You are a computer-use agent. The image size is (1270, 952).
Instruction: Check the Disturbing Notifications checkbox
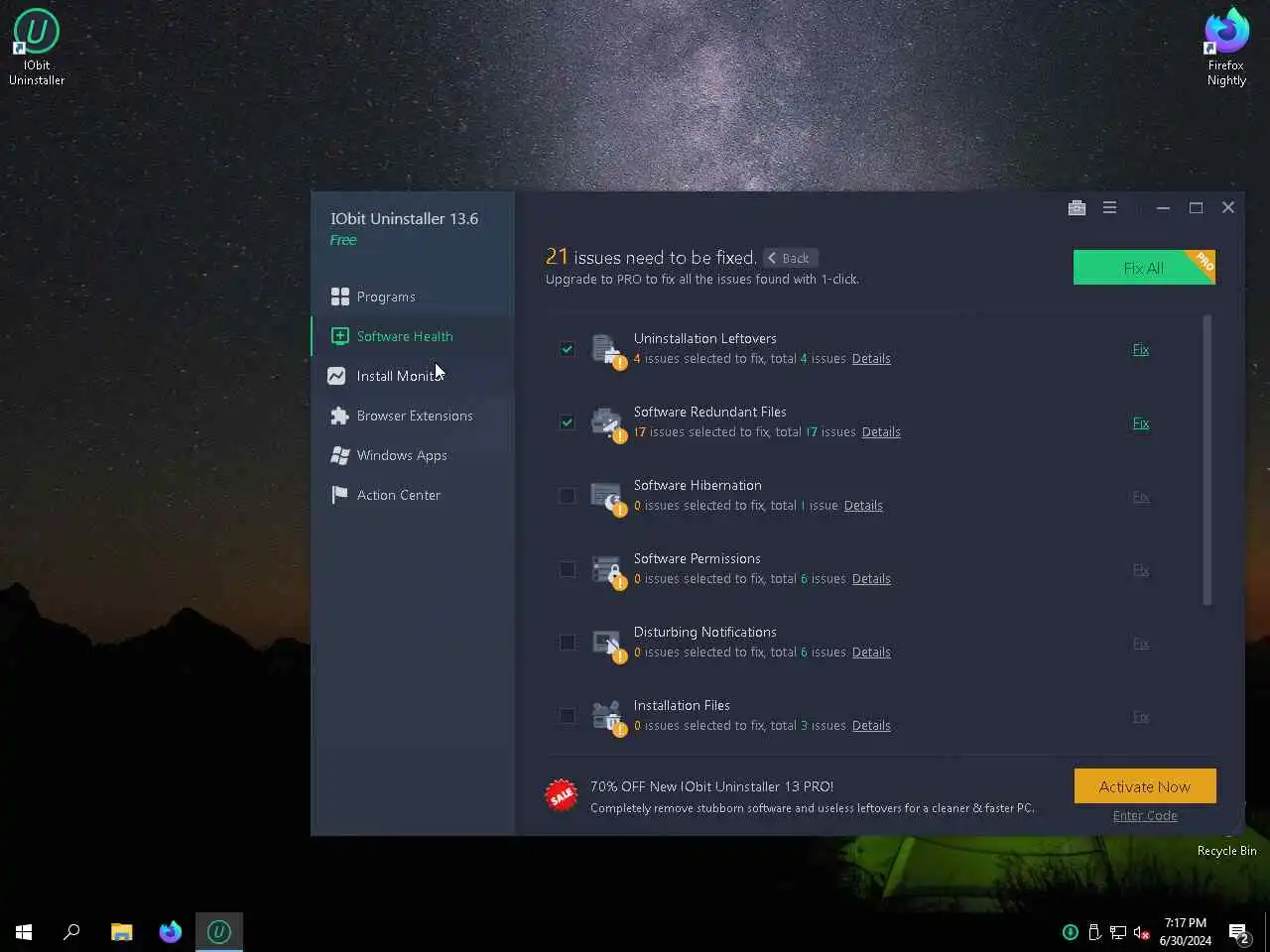567,643
